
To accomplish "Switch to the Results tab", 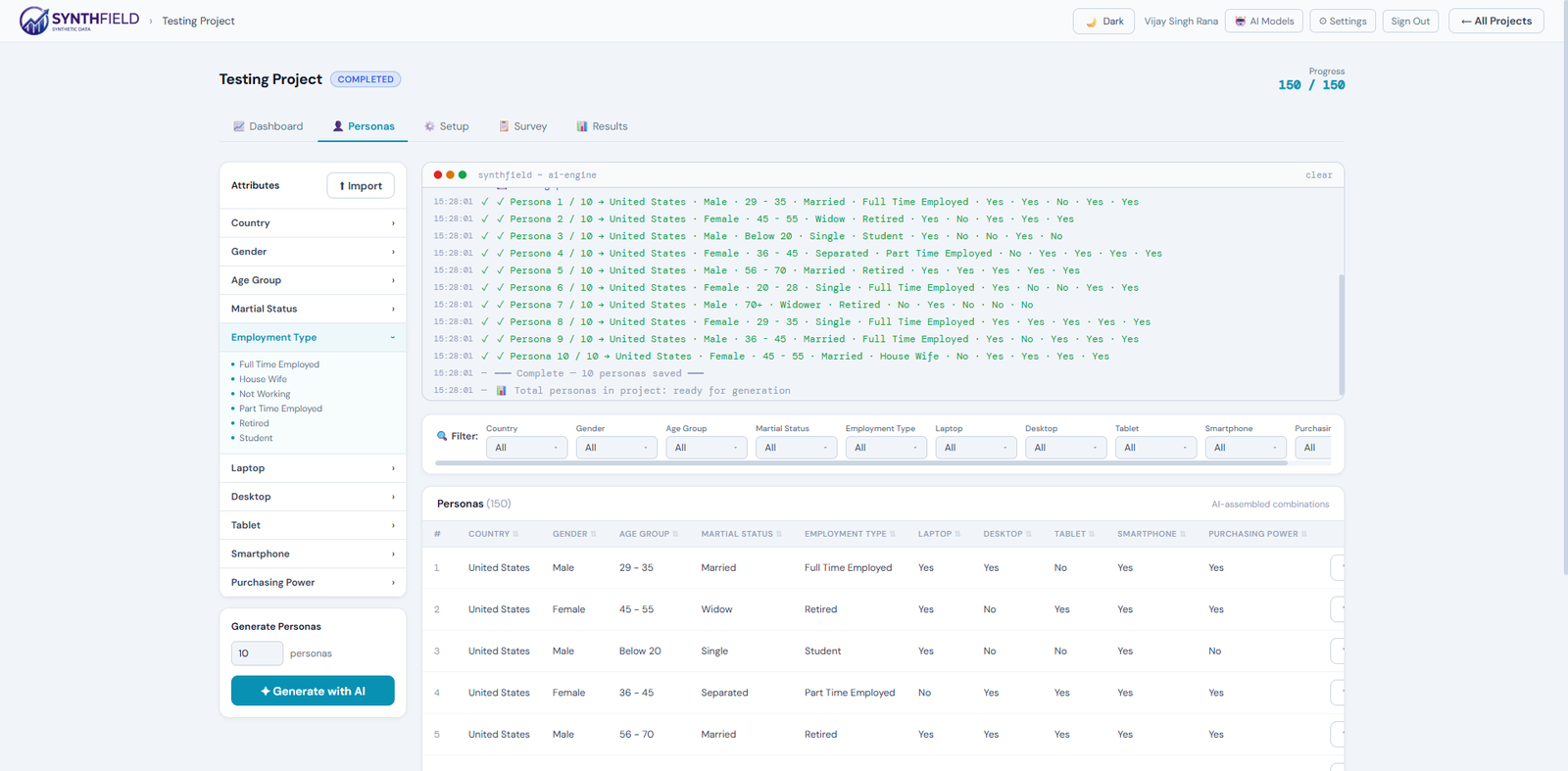I will (x=602, y=126).
